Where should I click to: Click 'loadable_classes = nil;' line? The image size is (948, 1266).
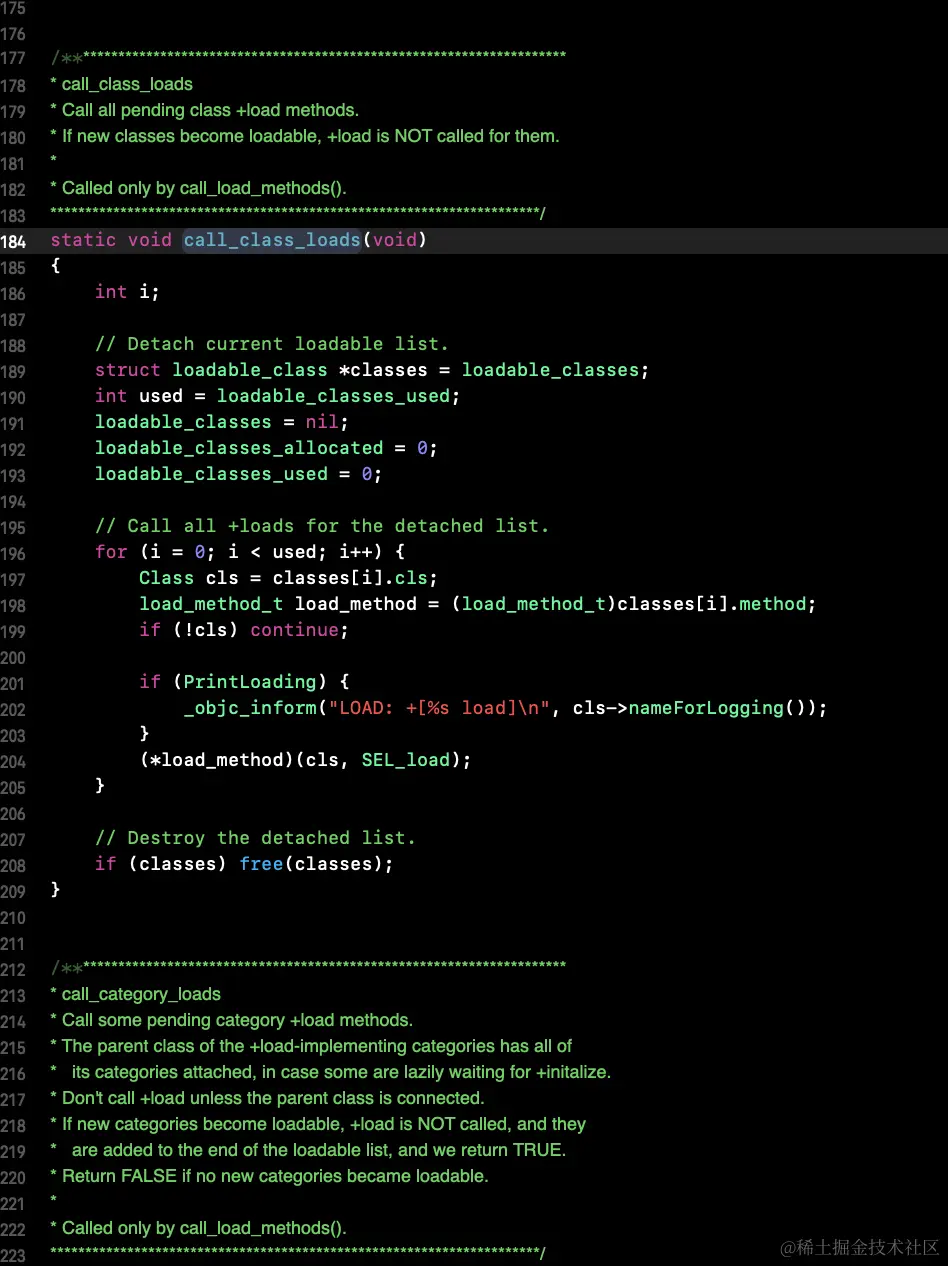[x=222, y=422]
